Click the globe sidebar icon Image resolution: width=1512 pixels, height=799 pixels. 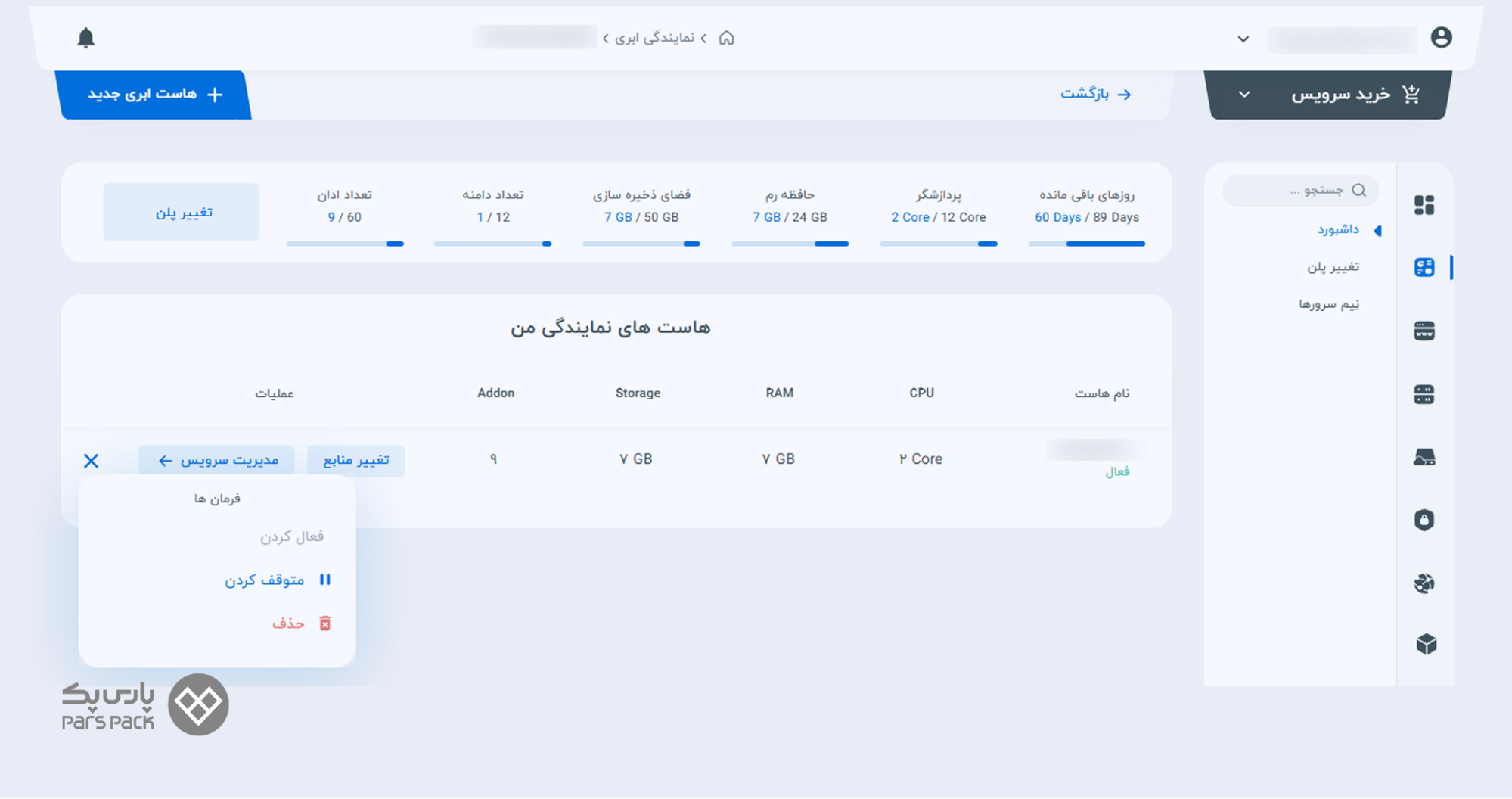[x=1424, y=583]
